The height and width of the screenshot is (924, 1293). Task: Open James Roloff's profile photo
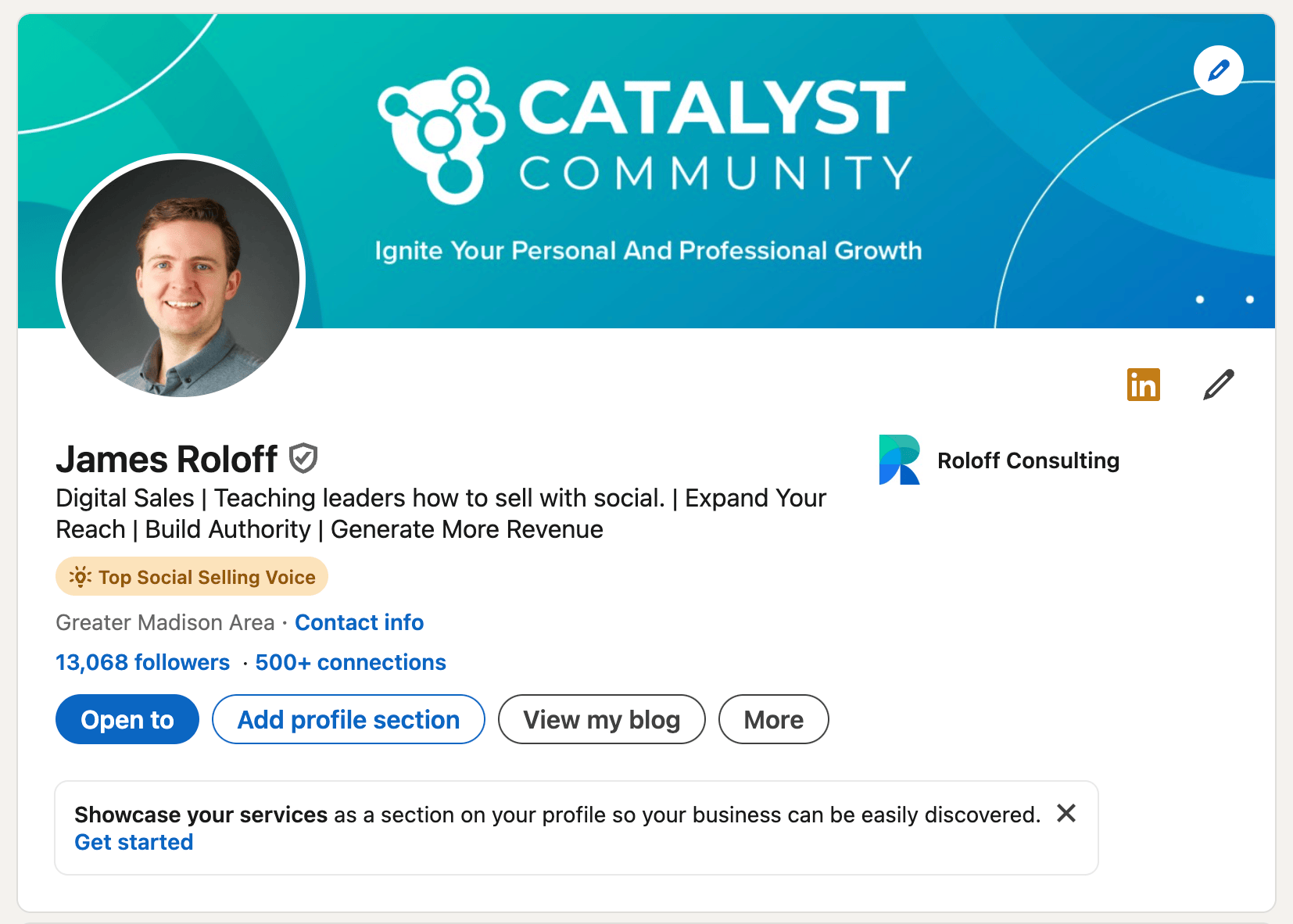(181, 278)
